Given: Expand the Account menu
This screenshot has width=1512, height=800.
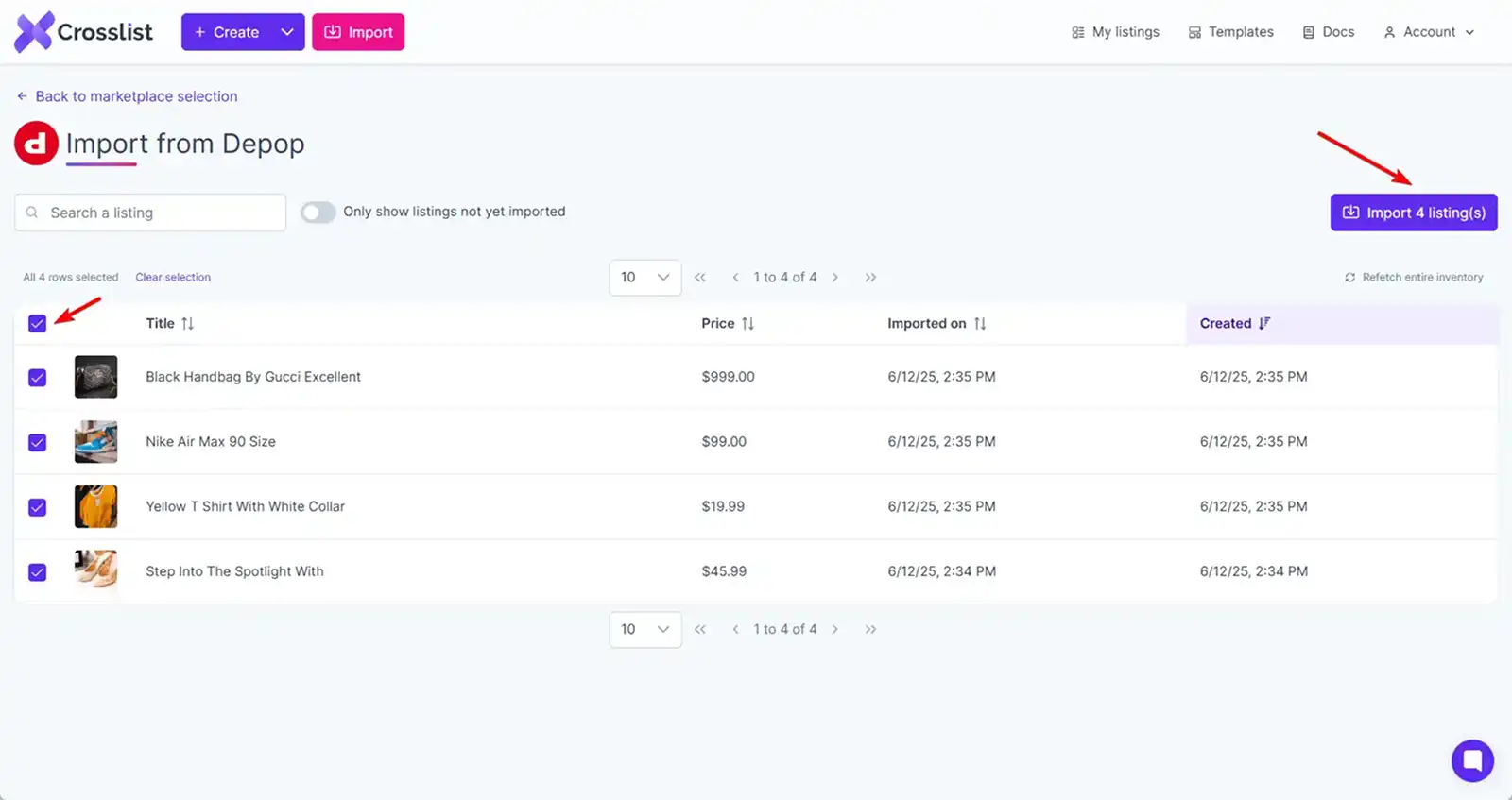Looking at the screenshot, I should (1429, 32).
